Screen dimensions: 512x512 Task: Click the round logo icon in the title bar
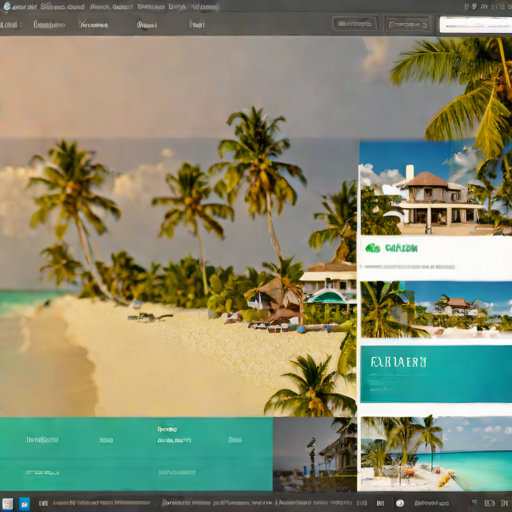[x=6, y=6]
